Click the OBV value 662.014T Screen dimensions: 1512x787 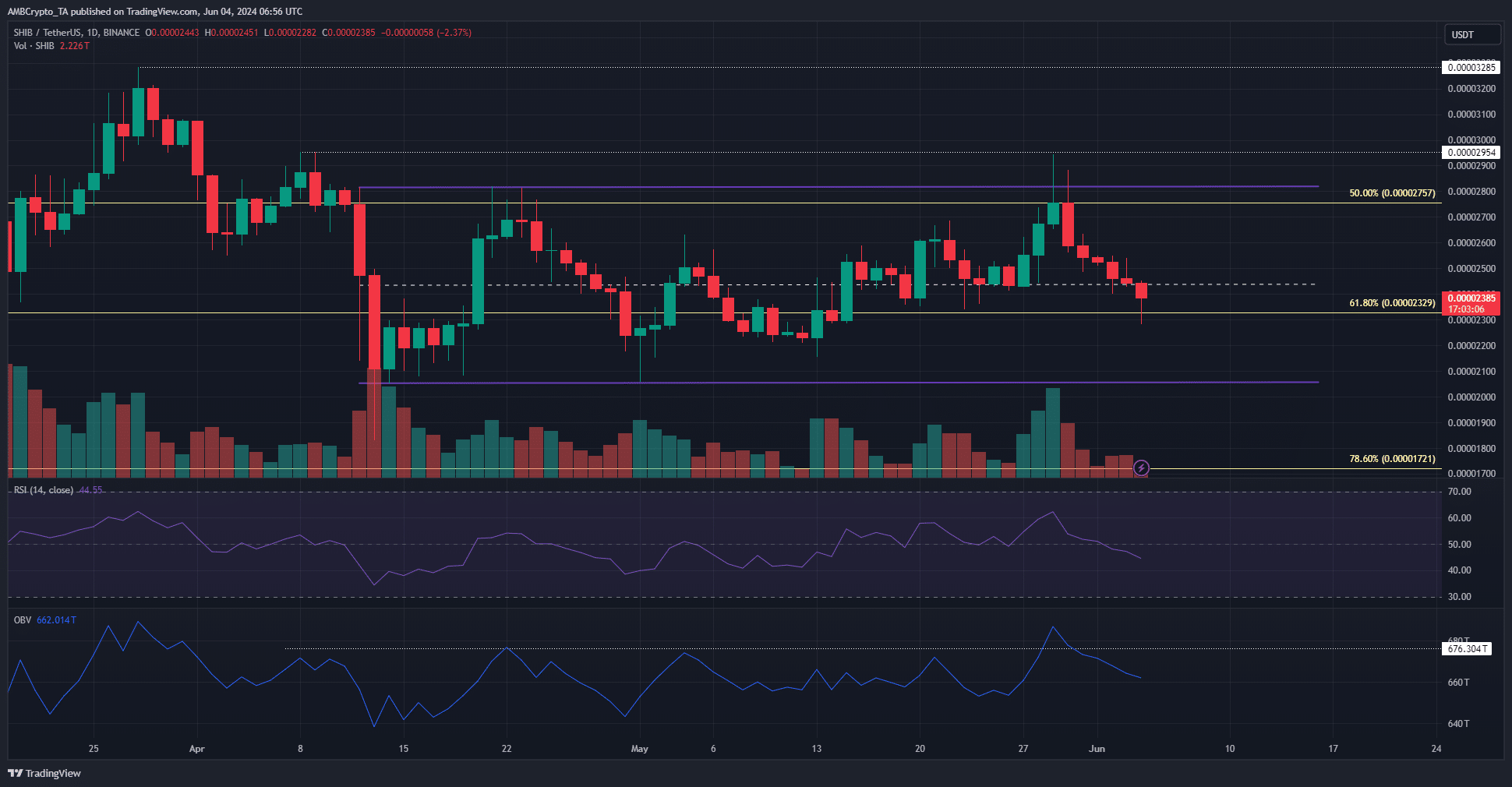click(56, 620)
